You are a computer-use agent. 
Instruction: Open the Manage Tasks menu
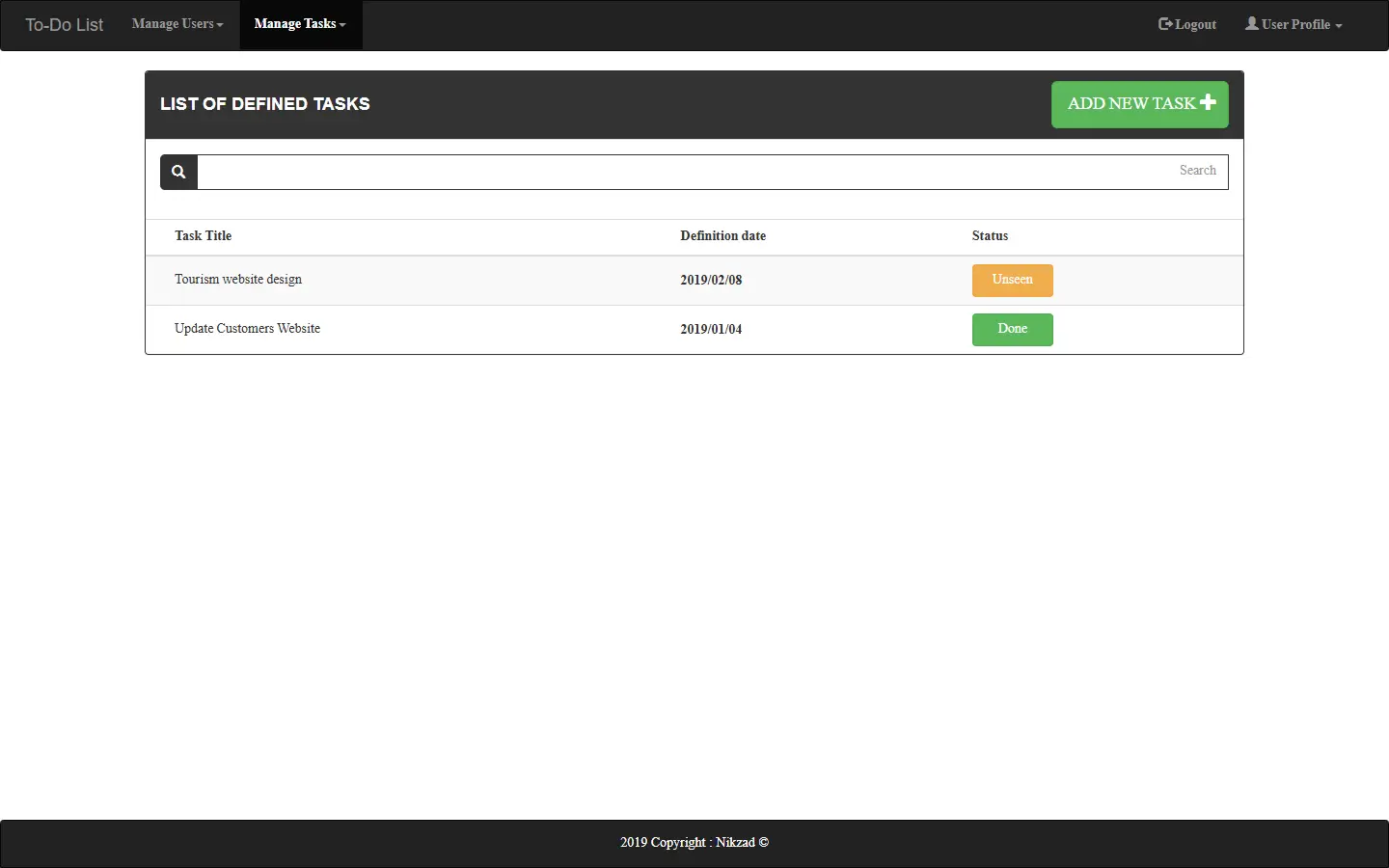pos(300,24)
